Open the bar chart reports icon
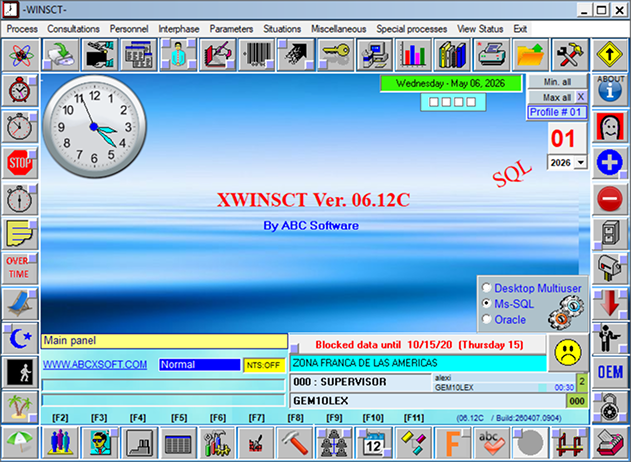The width and height of the screenshot is (631, 462). click(x=413, y=55)
